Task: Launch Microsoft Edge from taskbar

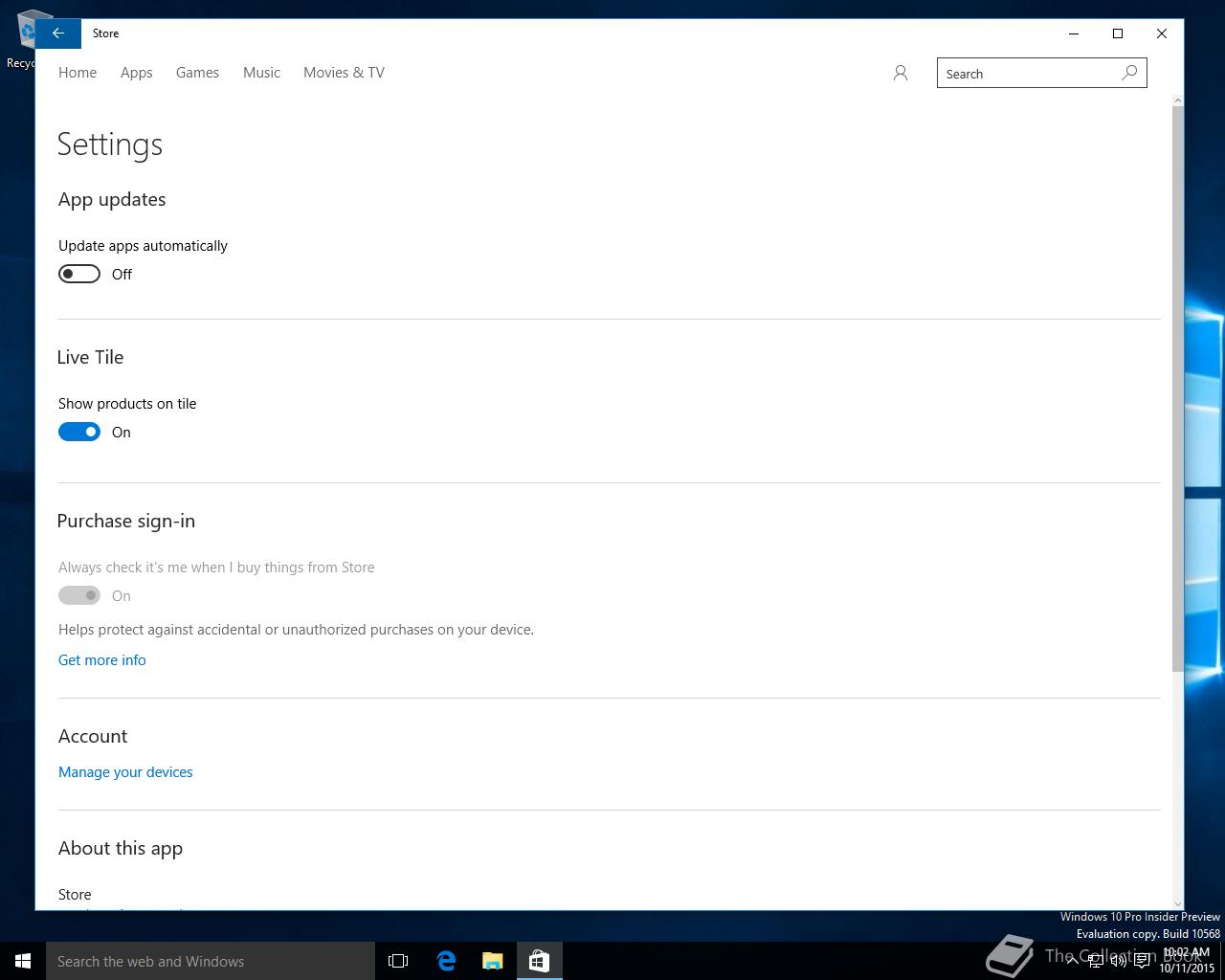Action: (446, 961)
